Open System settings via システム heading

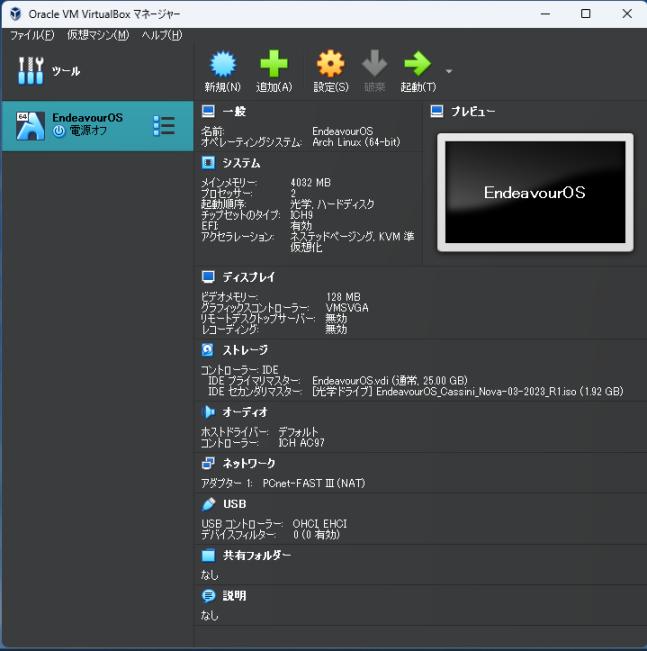point(241,163)
